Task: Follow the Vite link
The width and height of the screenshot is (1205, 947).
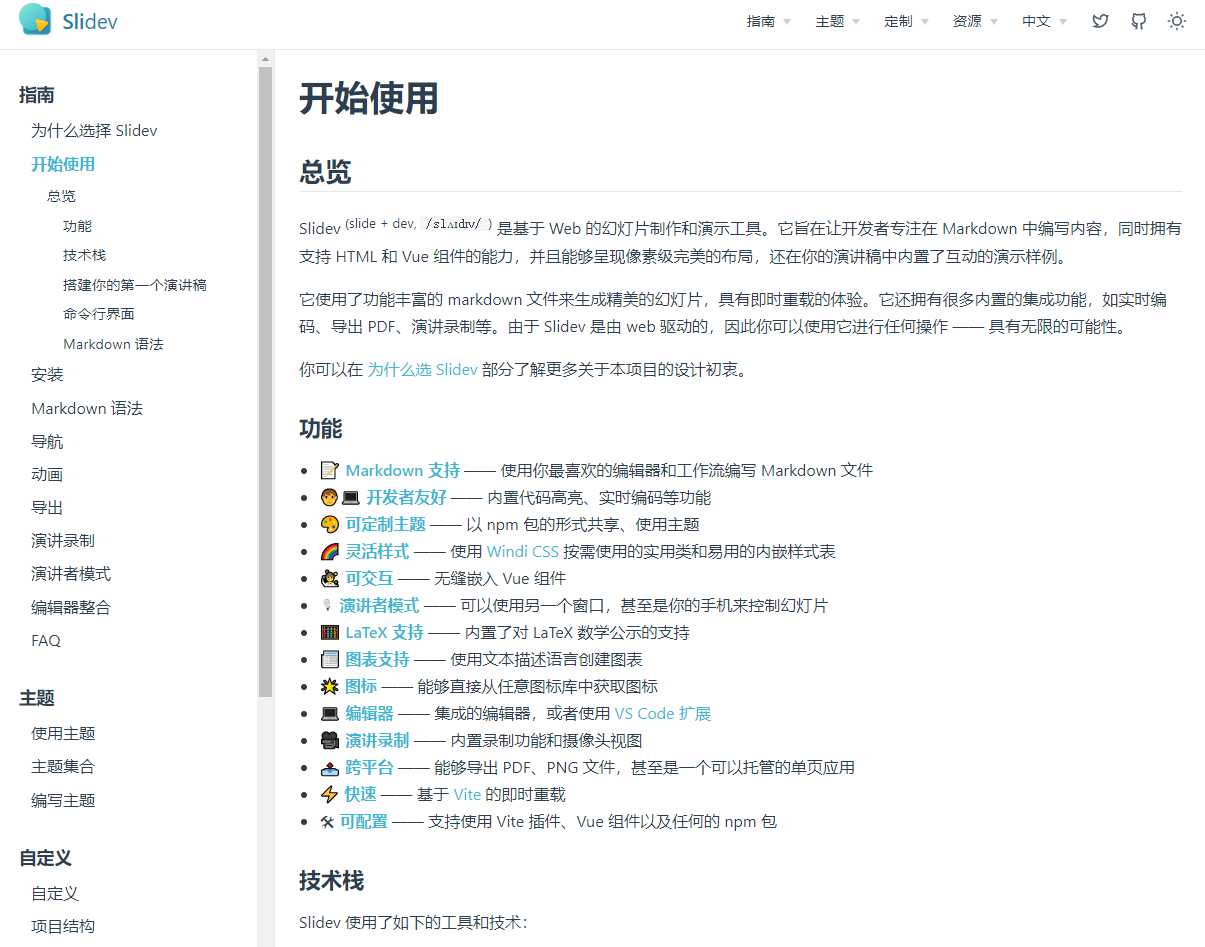Action: pos(467,794)
